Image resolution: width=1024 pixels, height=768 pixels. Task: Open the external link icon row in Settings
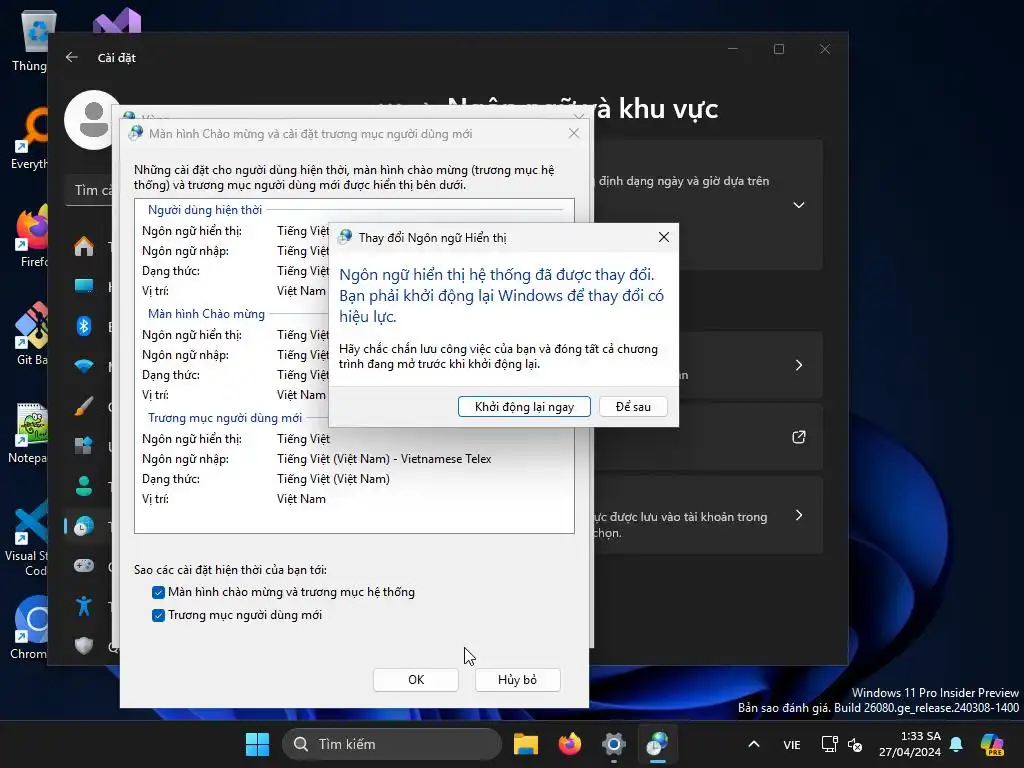798,437
